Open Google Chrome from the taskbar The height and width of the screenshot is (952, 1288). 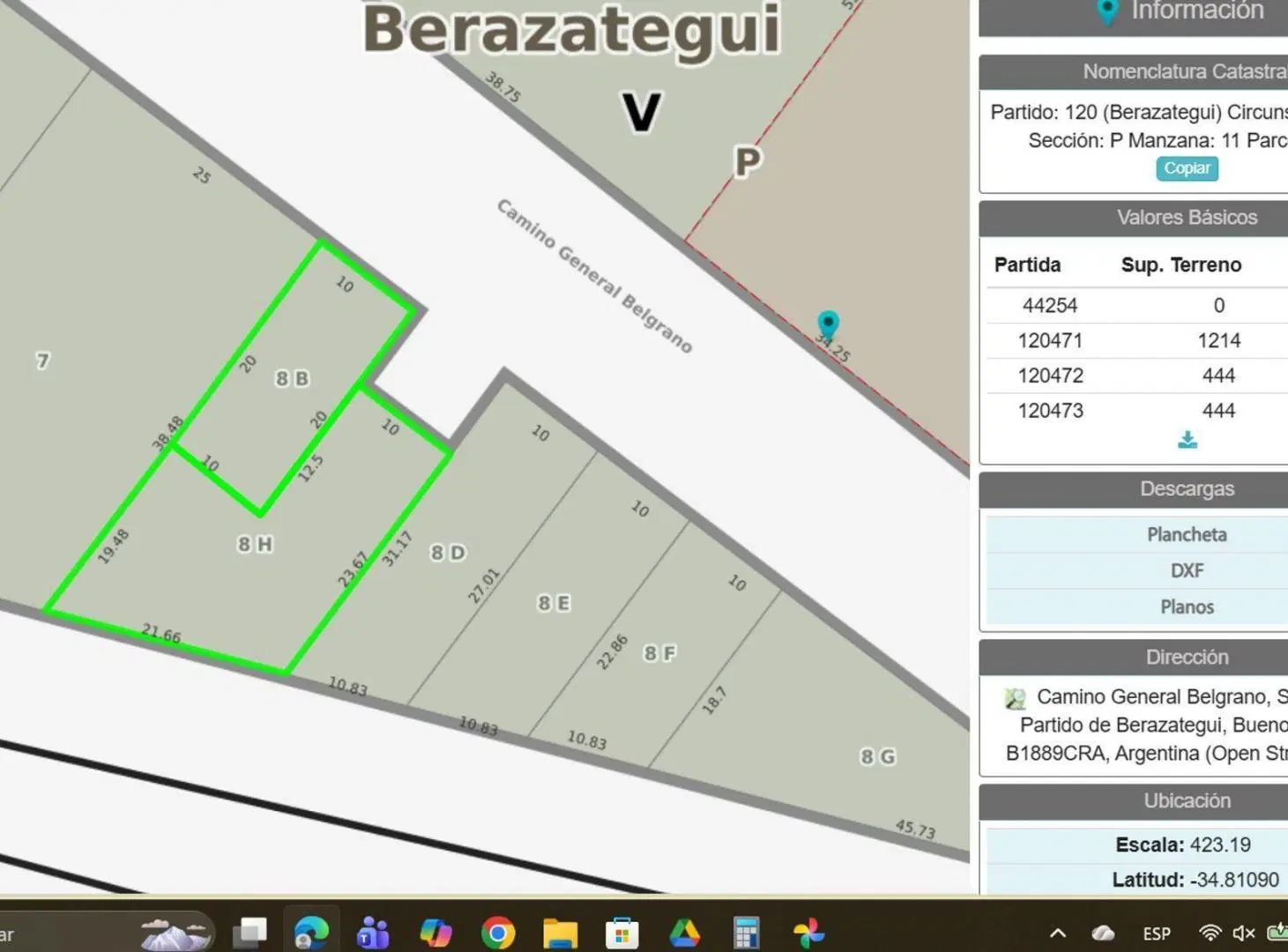click(x=498, y=933)
